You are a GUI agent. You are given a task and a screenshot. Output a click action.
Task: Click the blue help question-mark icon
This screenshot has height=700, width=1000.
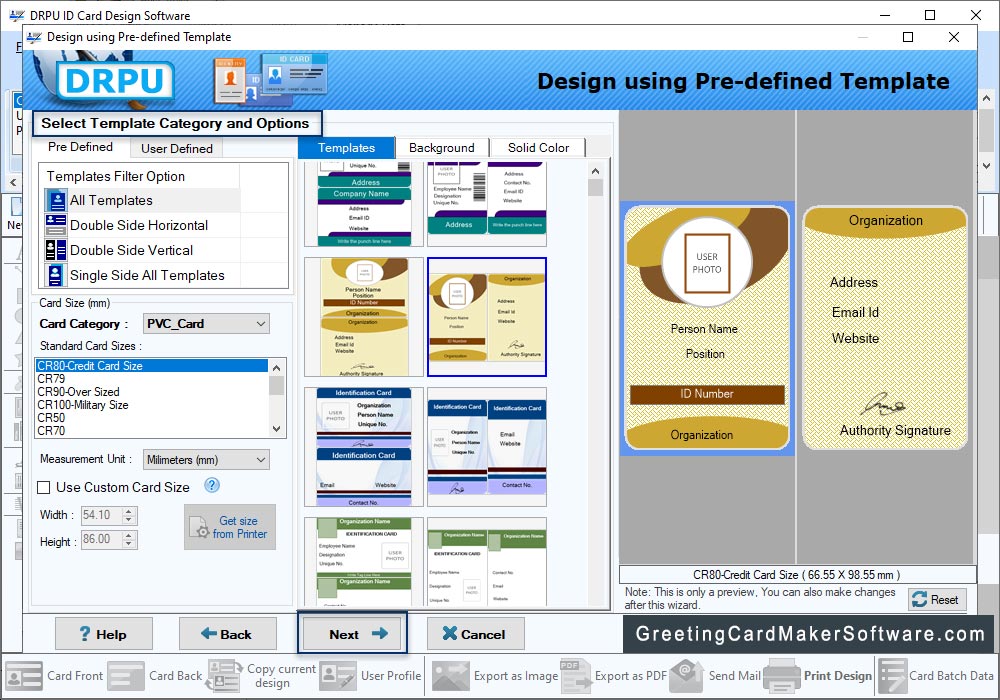point(212,486)
